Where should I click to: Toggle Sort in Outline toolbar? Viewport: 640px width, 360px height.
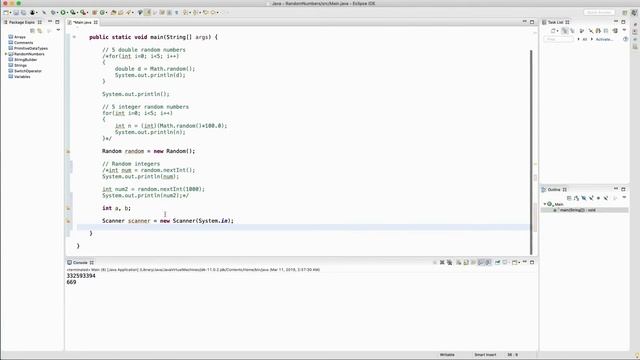[576, 198]
